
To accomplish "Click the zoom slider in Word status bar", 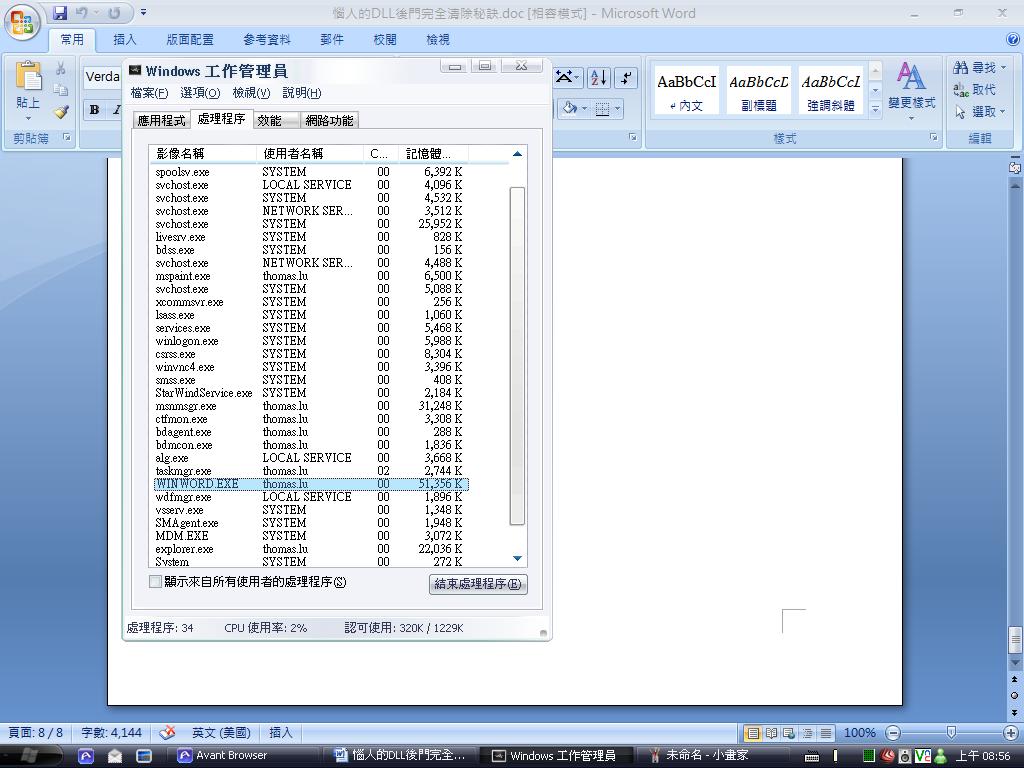I will (x=950, y=733).
